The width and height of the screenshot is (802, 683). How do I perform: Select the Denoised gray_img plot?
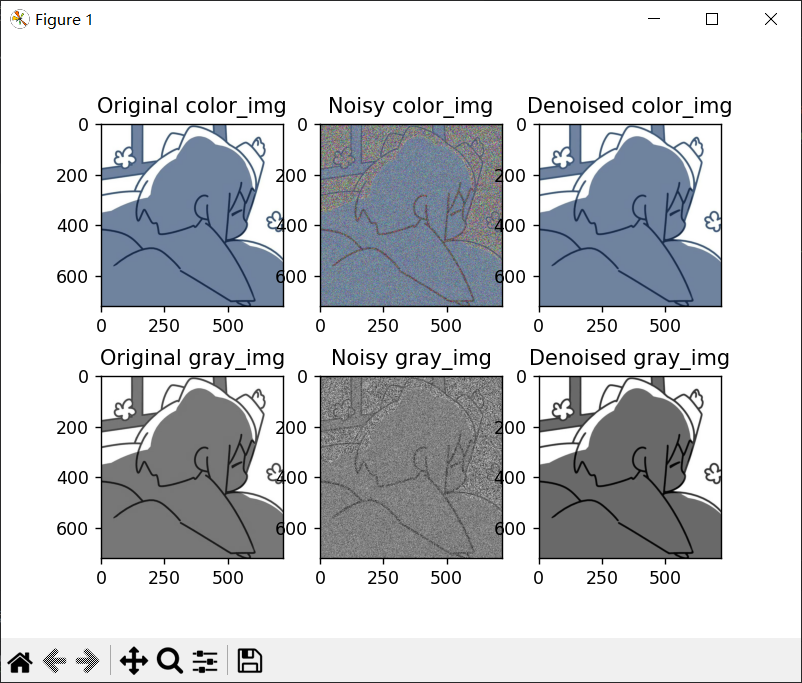[x=630, y=467]
